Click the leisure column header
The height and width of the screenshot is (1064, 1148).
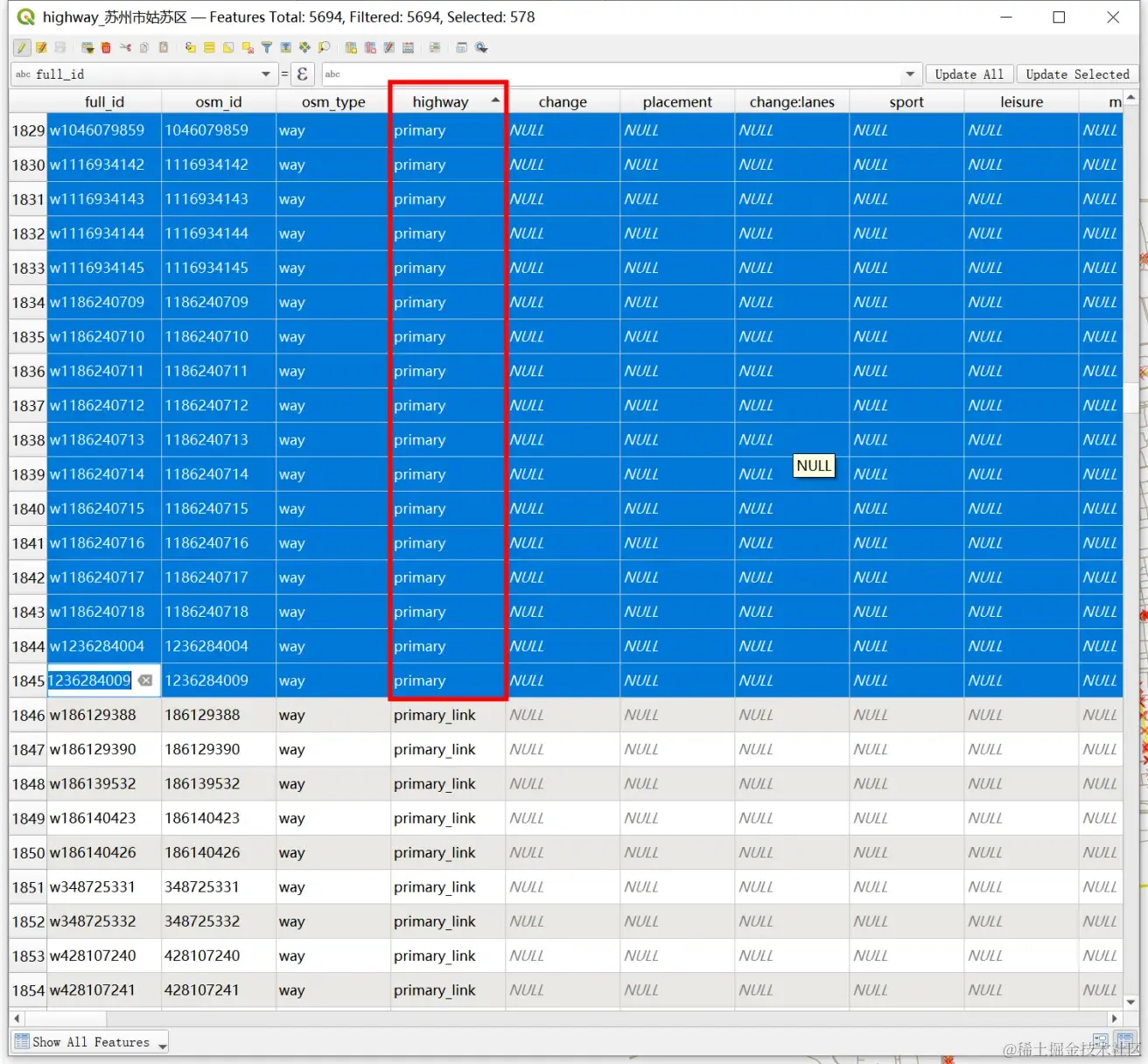click(x=1021, y=101)
